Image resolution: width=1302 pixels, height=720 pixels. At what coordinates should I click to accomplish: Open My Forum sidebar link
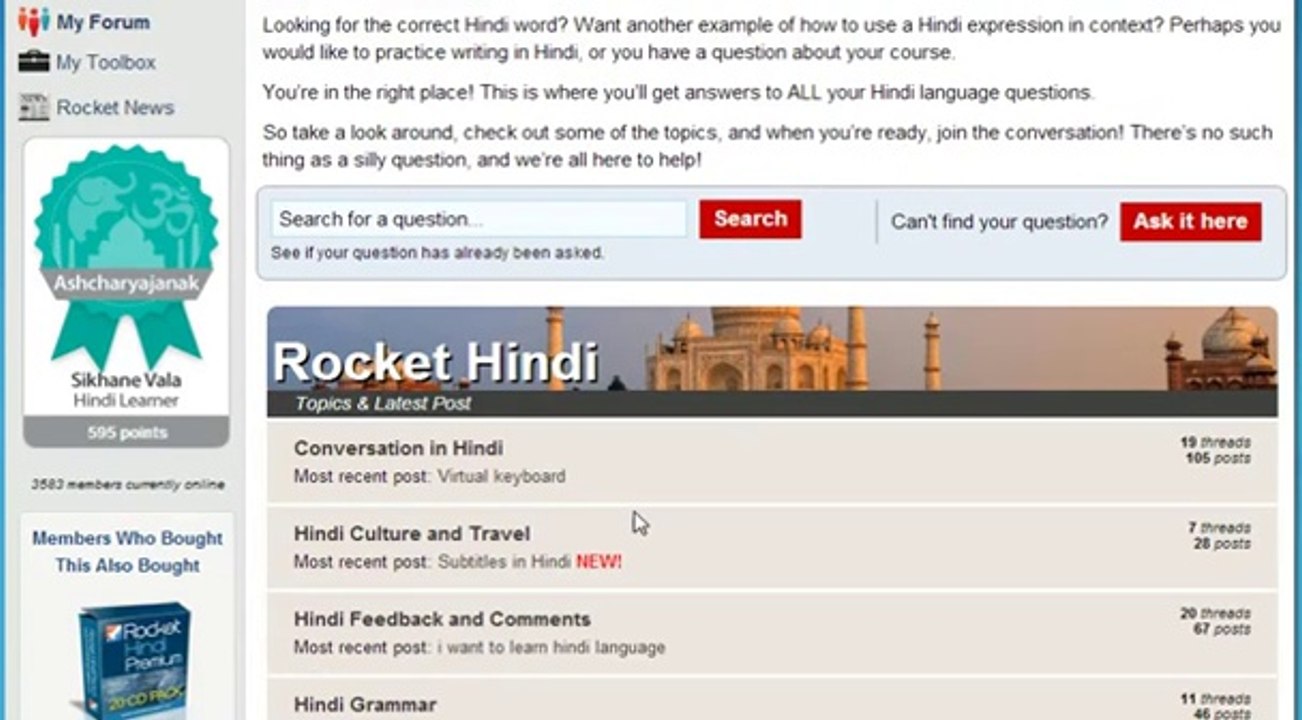[x=103, y=21]
